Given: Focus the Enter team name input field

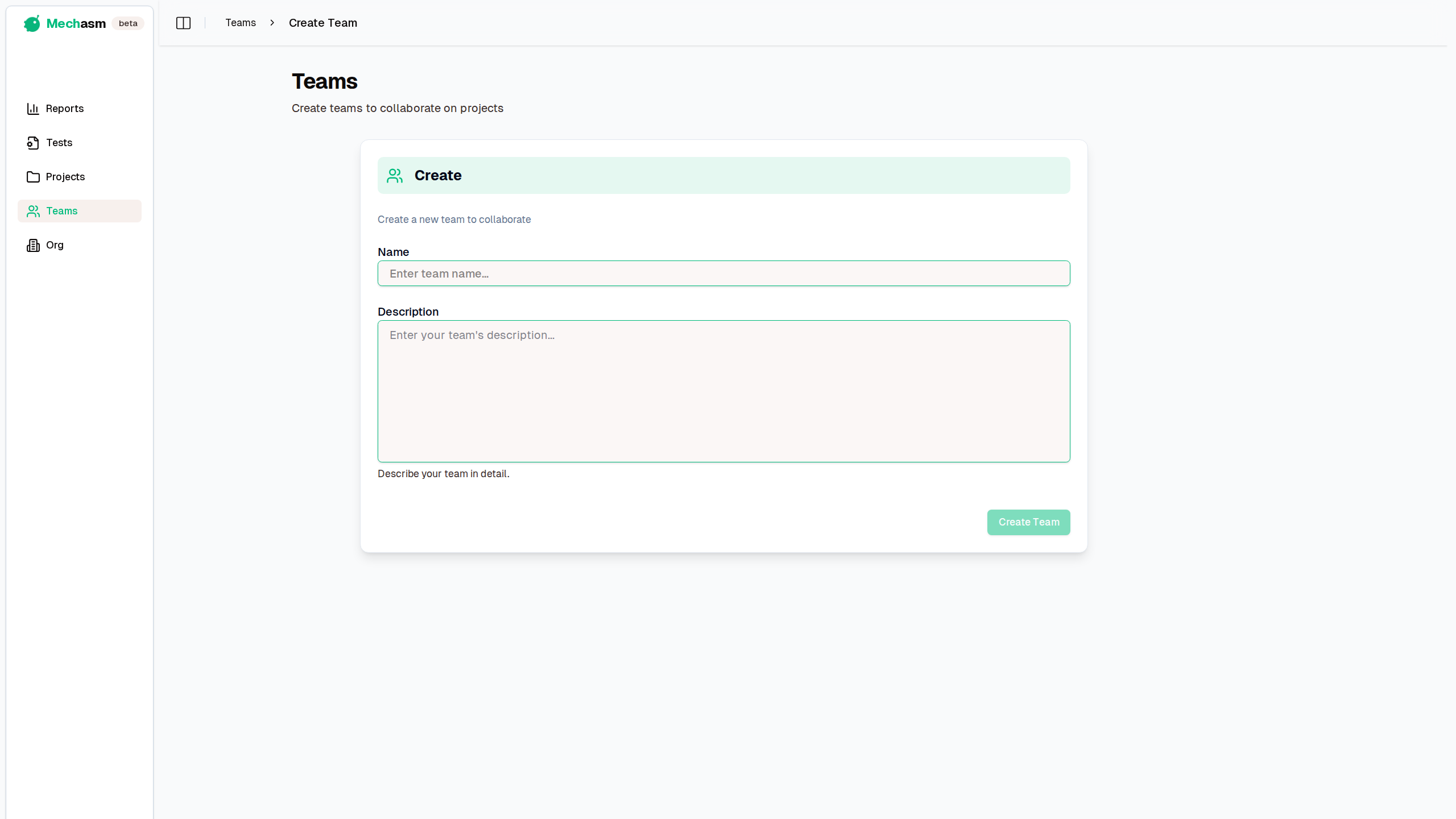Looking at the screenshot, I should 723,274.
